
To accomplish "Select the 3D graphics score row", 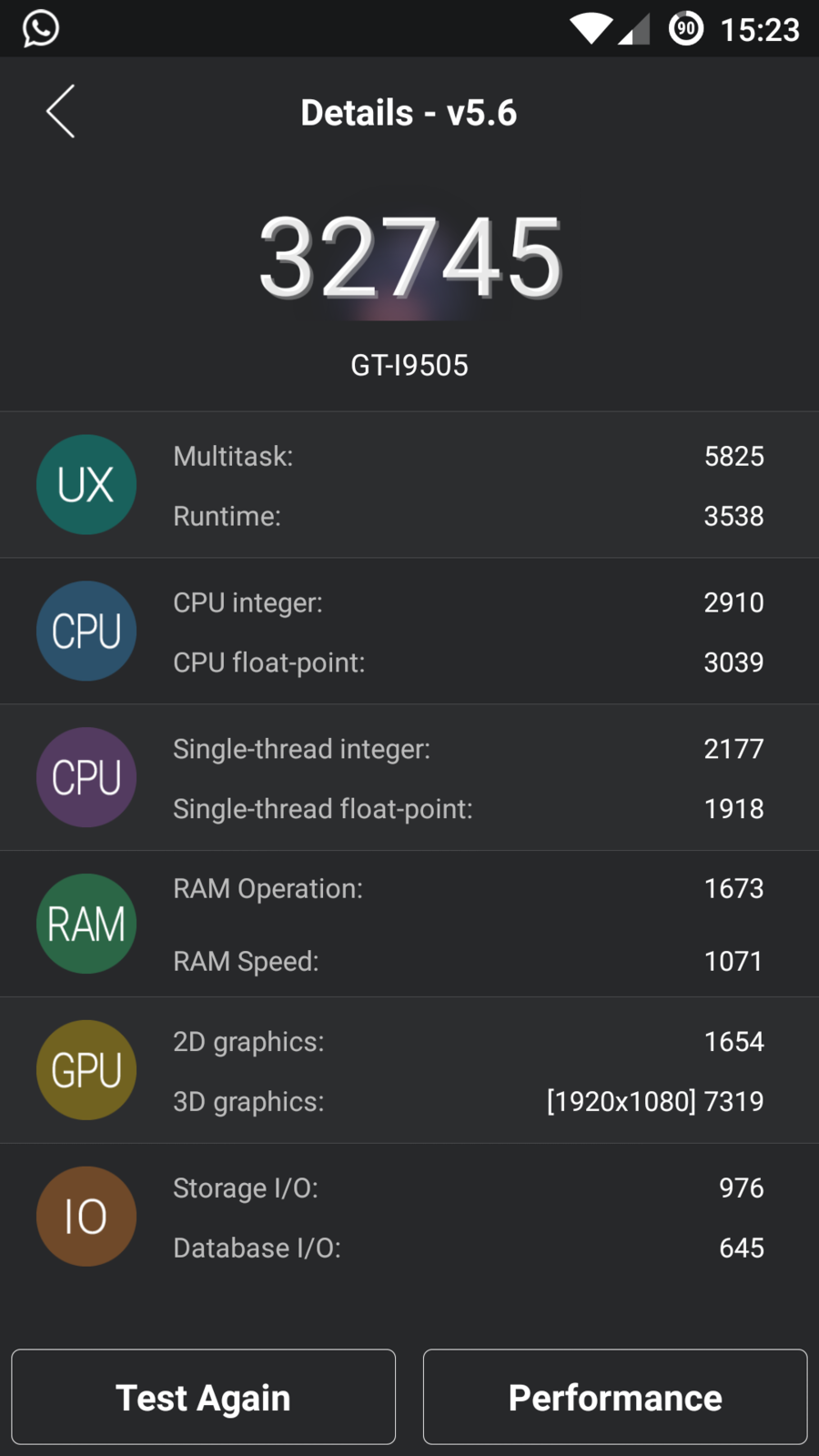I will [468, 1101].
